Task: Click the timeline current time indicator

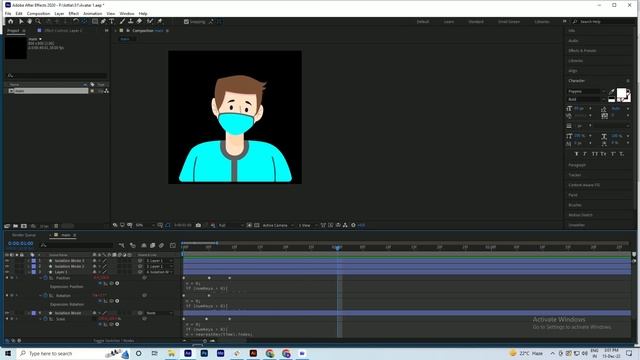Action: 337,247
